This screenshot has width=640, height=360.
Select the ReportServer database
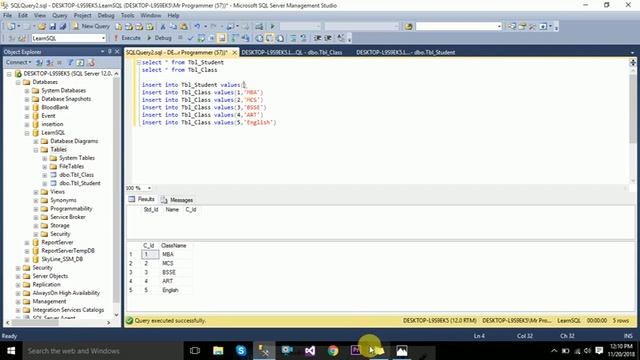pyautogui.click(x=57, y=242)
